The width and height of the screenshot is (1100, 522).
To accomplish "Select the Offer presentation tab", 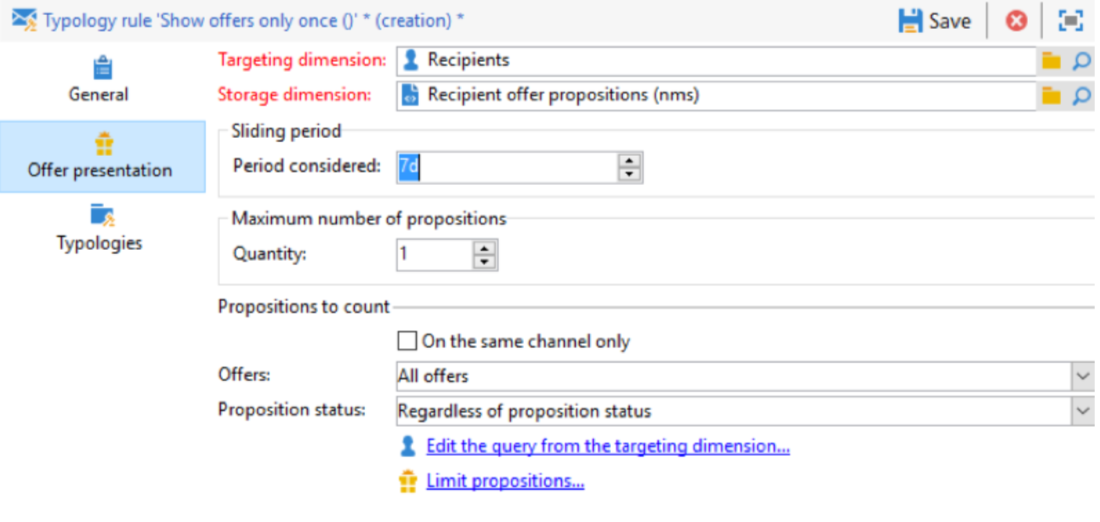I will point(102,156).
